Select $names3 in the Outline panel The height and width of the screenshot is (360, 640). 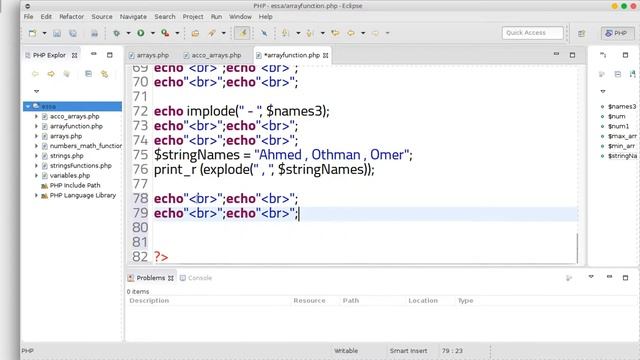[622, 107]
